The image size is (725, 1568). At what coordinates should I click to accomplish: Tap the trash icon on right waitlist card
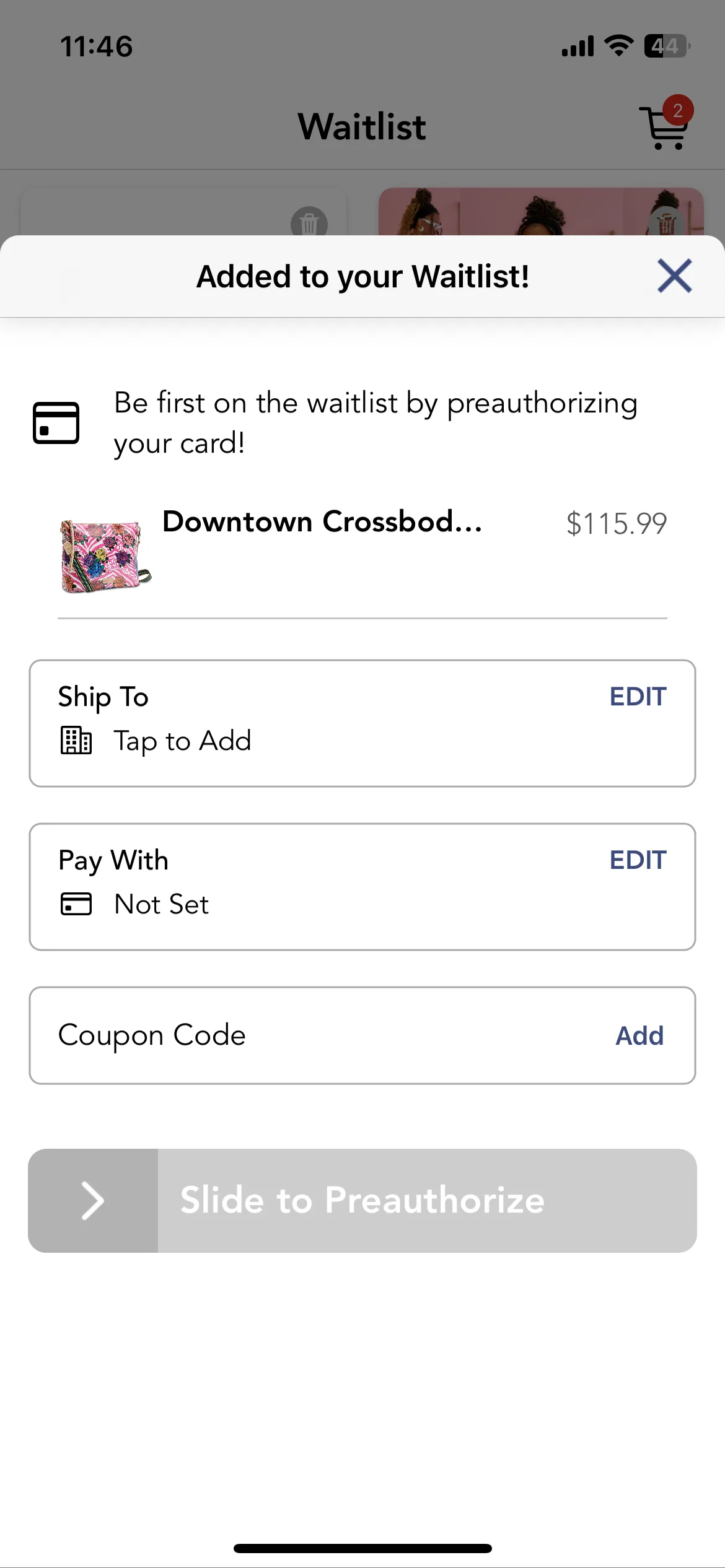[x=666, y=223]
